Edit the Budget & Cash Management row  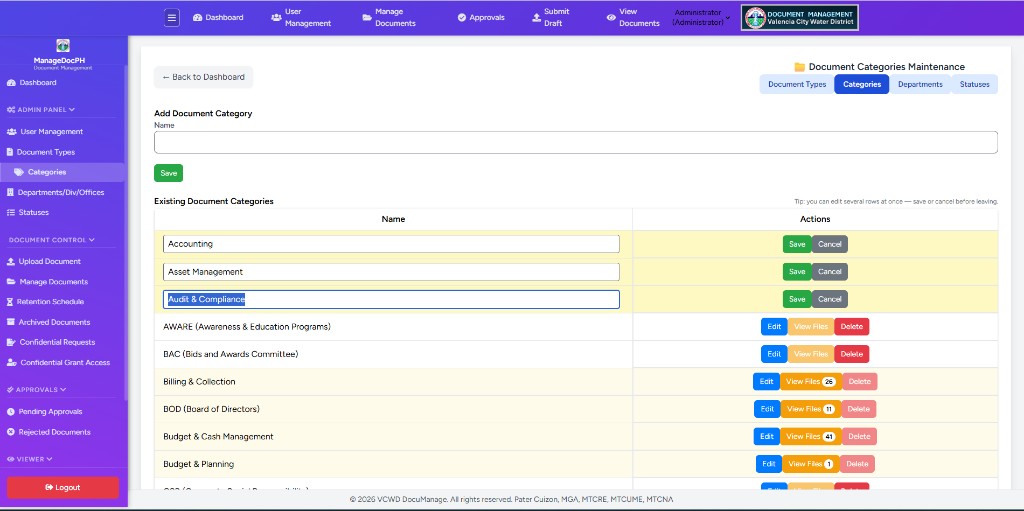767,437
